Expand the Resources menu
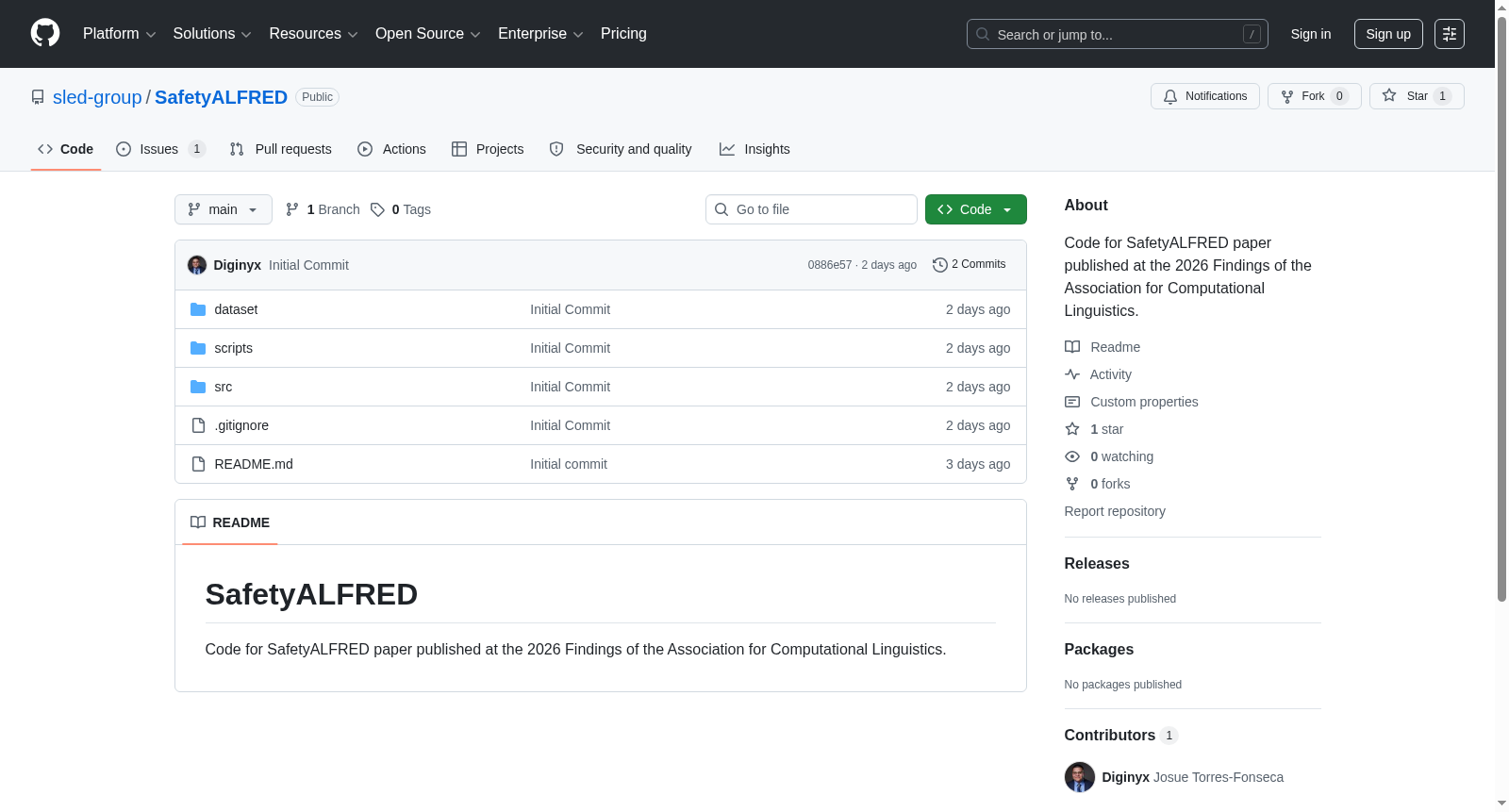 [x=313, y=34]
